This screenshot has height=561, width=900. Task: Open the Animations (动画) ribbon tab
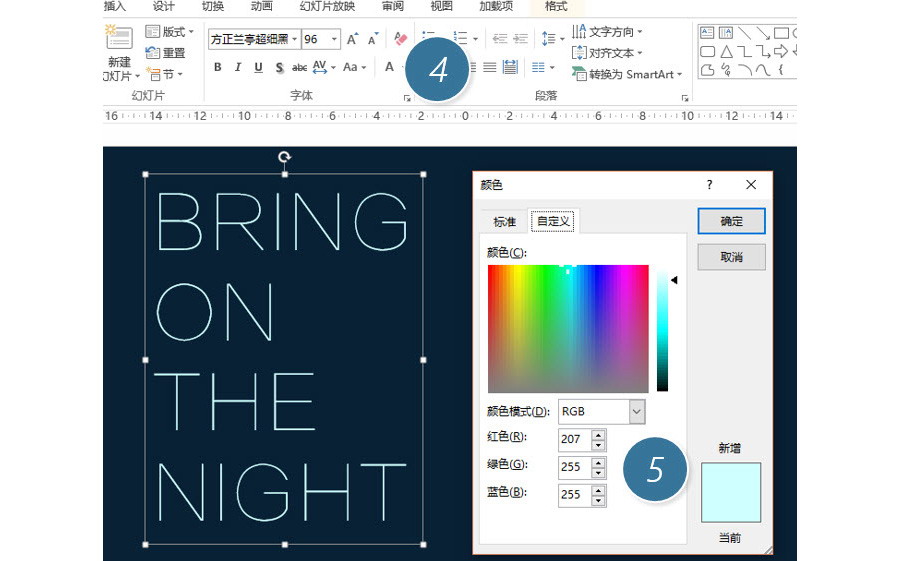click(261, 6)
